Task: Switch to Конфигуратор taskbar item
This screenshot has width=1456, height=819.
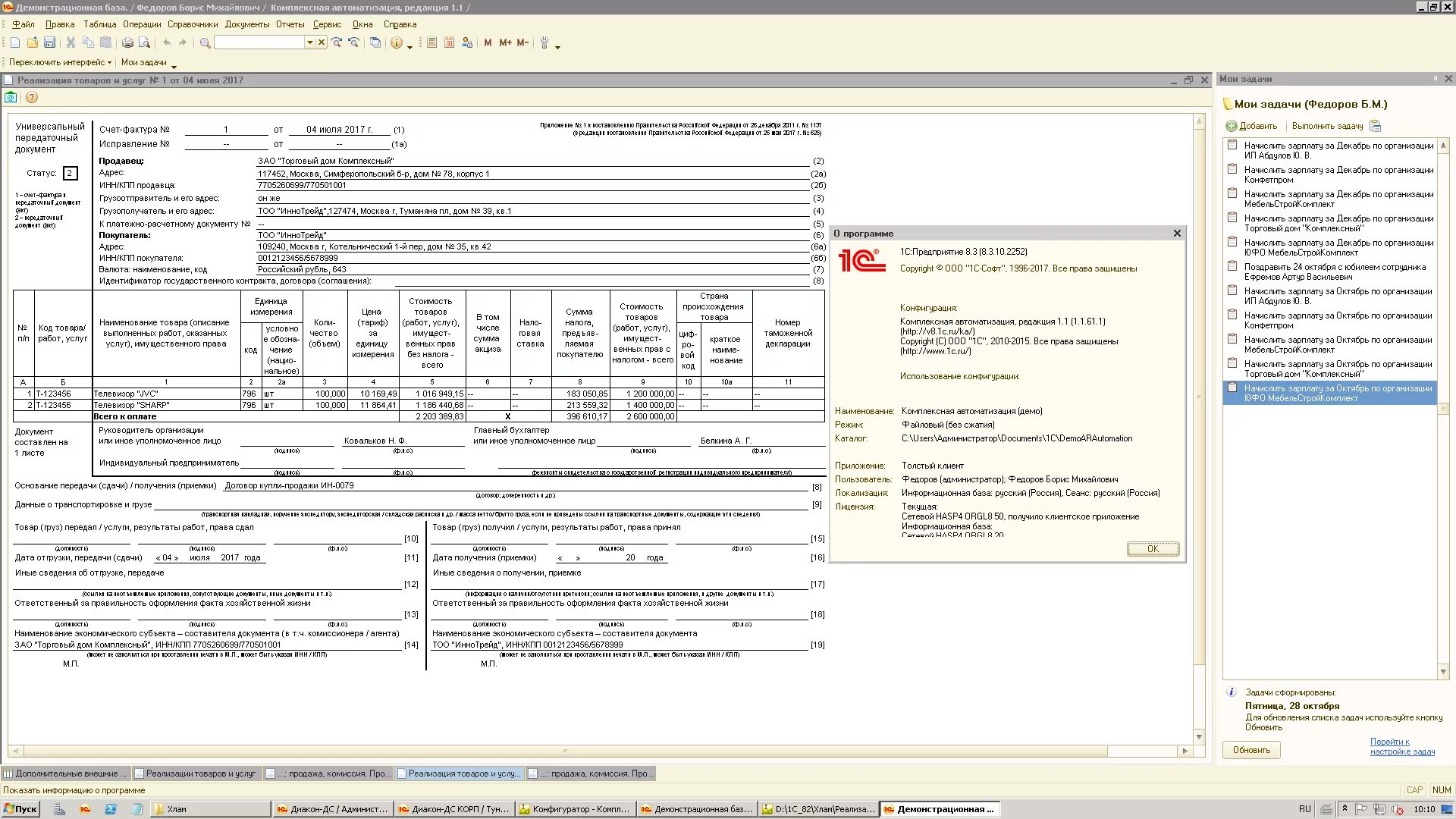Action: (x=575, y=809)
